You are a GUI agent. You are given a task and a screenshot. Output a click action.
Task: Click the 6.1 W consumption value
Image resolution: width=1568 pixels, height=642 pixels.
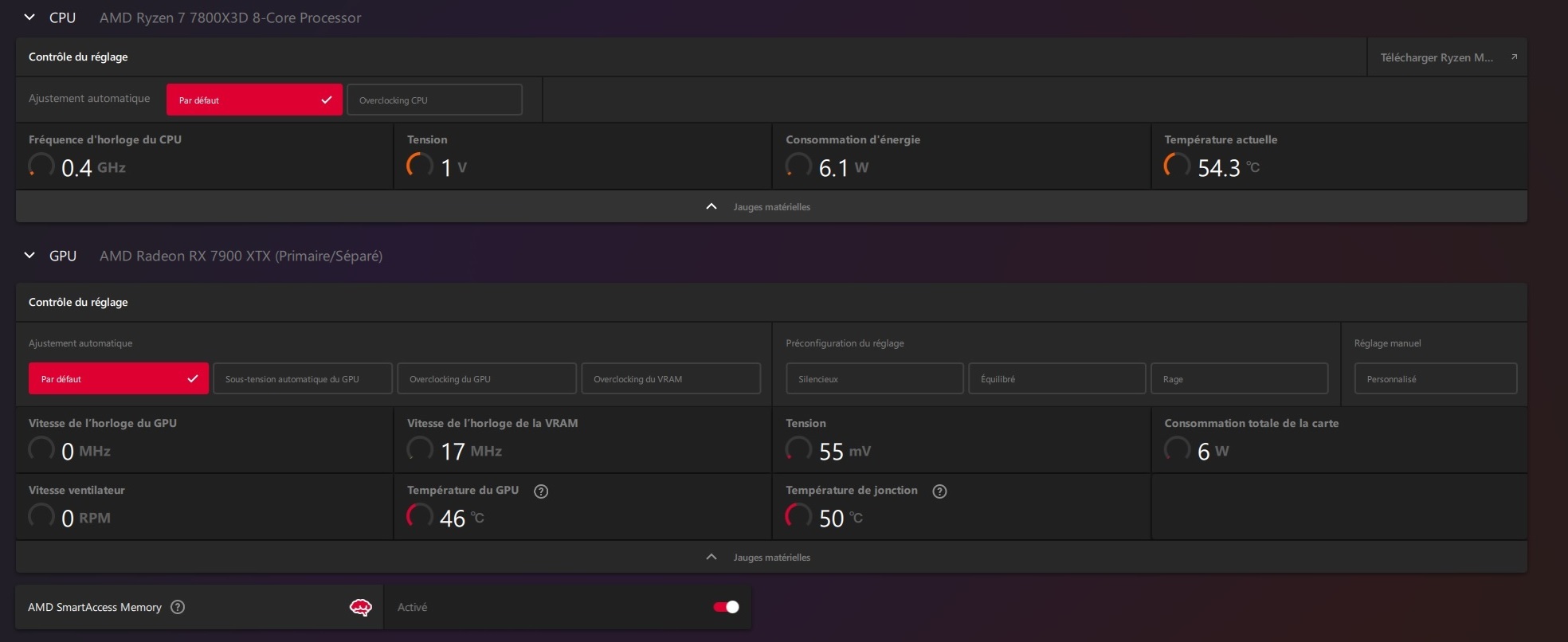point(844,167)
